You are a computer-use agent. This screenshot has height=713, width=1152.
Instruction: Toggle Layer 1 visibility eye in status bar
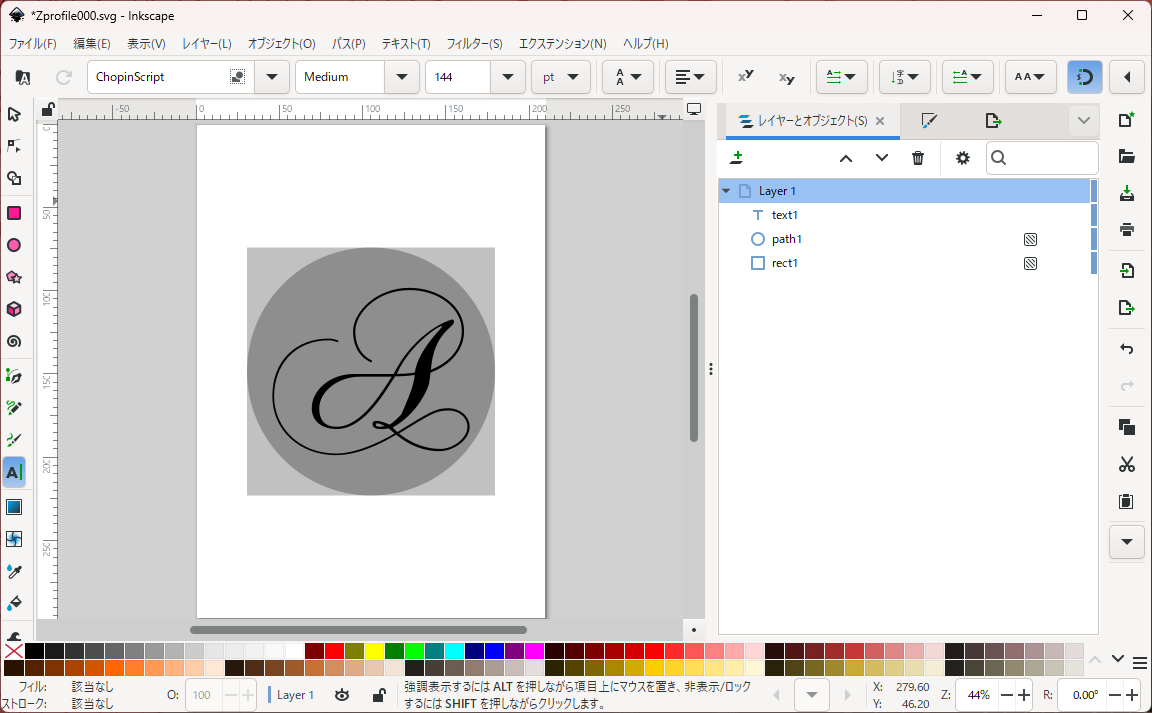point(342,695)
